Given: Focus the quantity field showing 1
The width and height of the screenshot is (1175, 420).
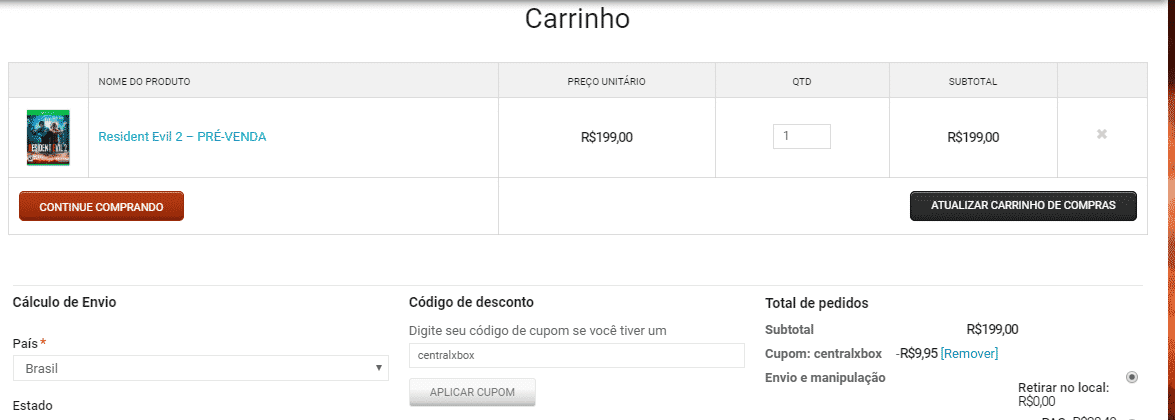Looking at the screenshot, I should (802, 136).
